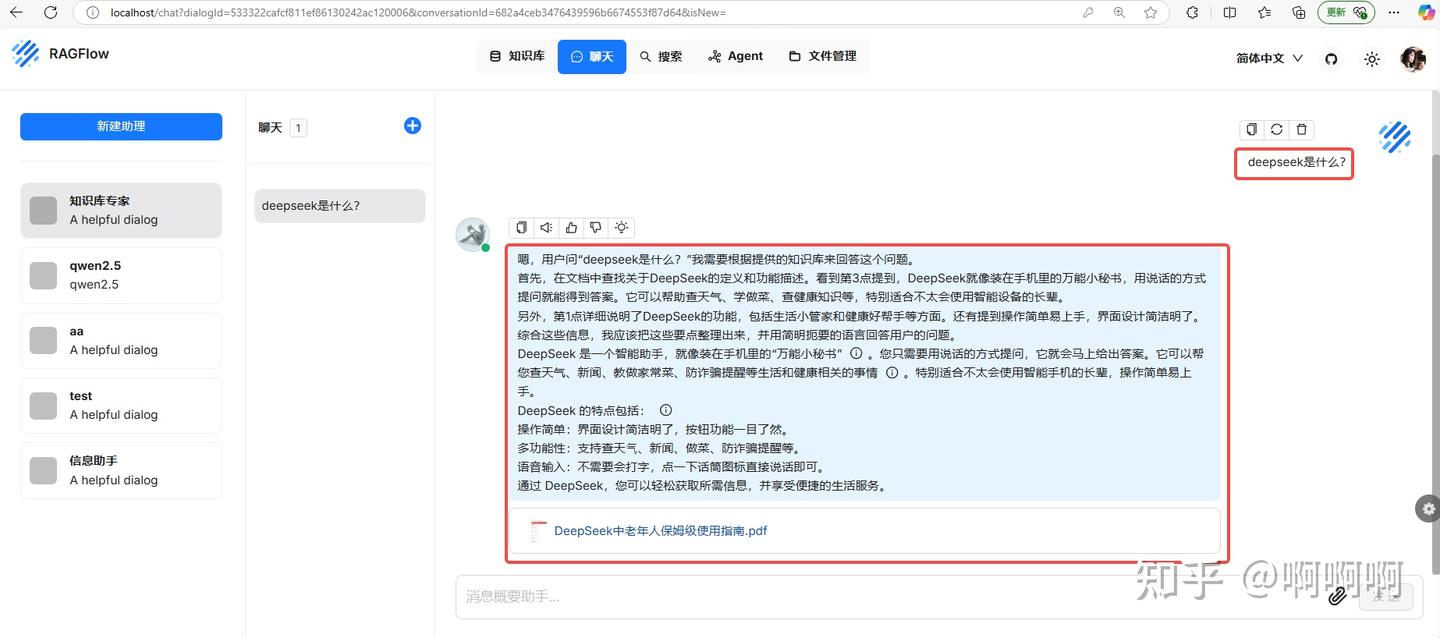Viewport: 1440px width, 638px height.
Task: Select the qwen2.5 assistant card
Action: tap(121, 275)
